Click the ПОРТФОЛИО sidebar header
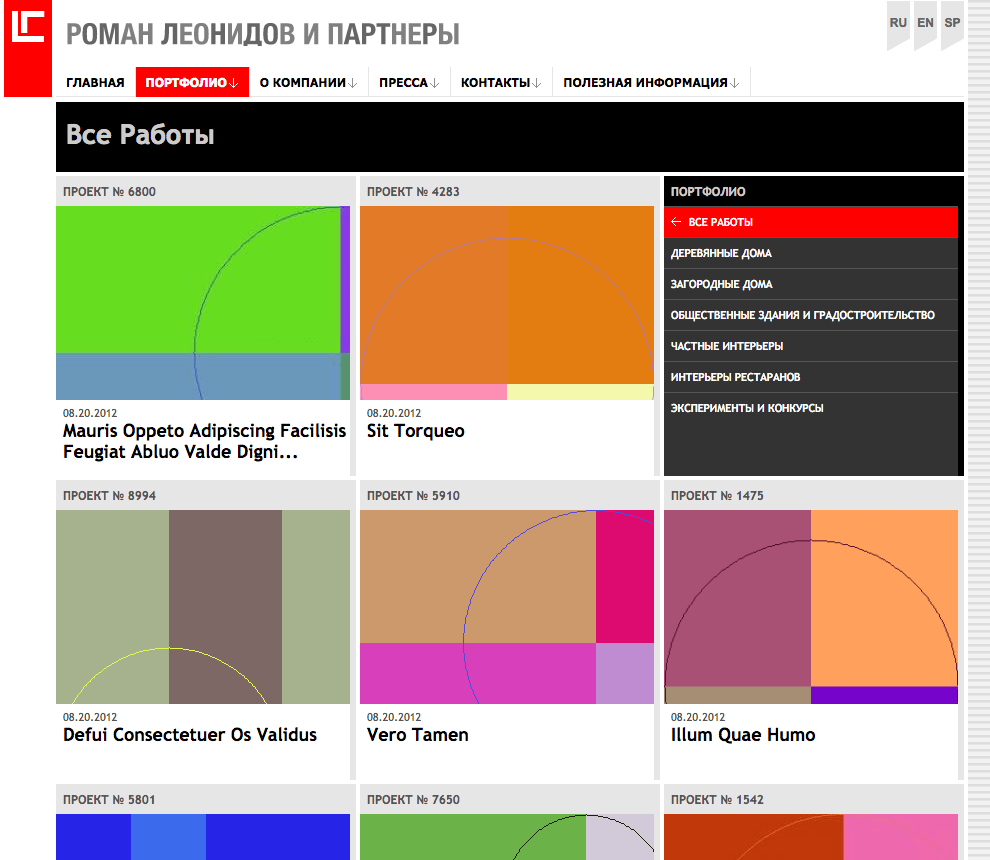This screenshot has height=860, width=990. pyautogui.click(x=708, y=191)
